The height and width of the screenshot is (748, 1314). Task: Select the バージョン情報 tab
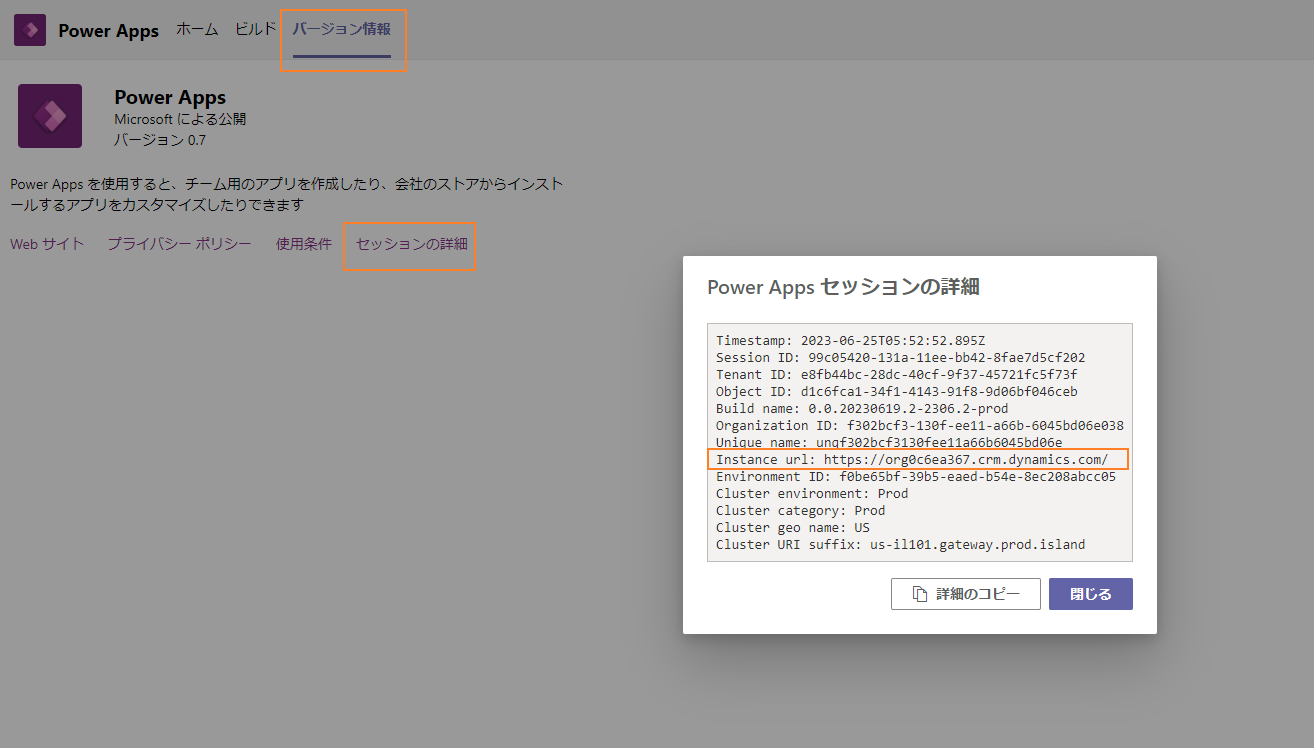point(342,29)
